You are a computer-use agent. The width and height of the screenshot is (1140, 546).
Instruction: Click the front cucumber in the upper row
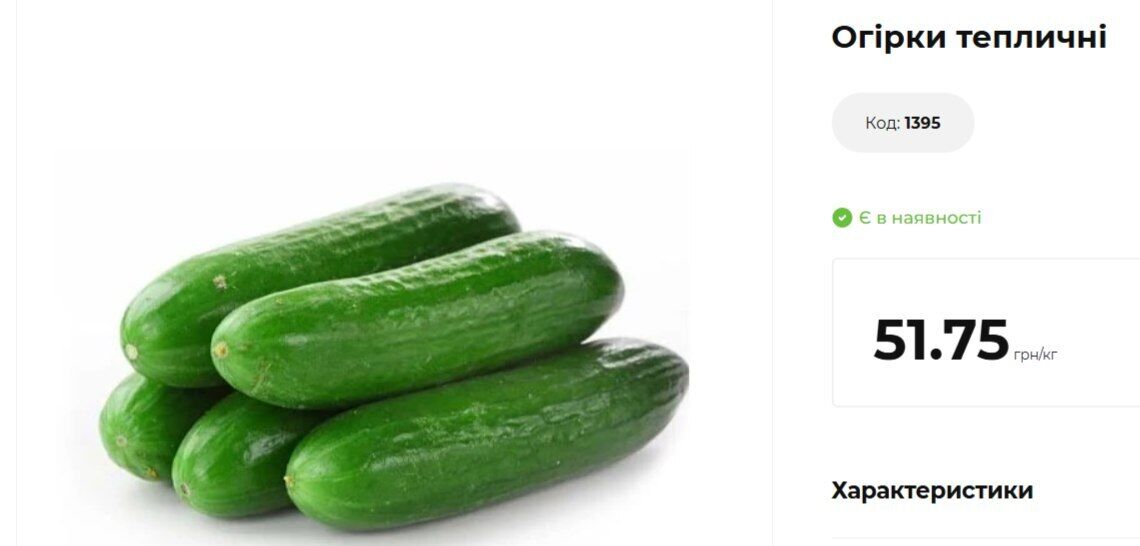[x=417, y=320]
